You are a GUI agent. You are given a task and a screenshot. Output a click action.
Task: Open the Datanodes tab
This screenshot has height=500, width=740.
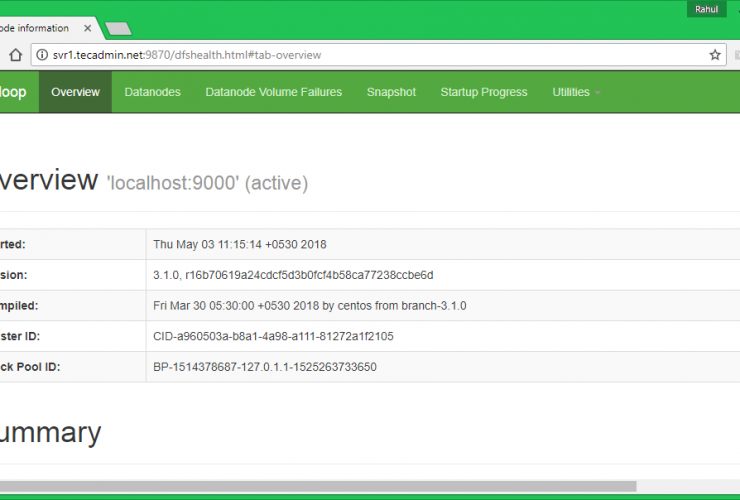(152, 92)
